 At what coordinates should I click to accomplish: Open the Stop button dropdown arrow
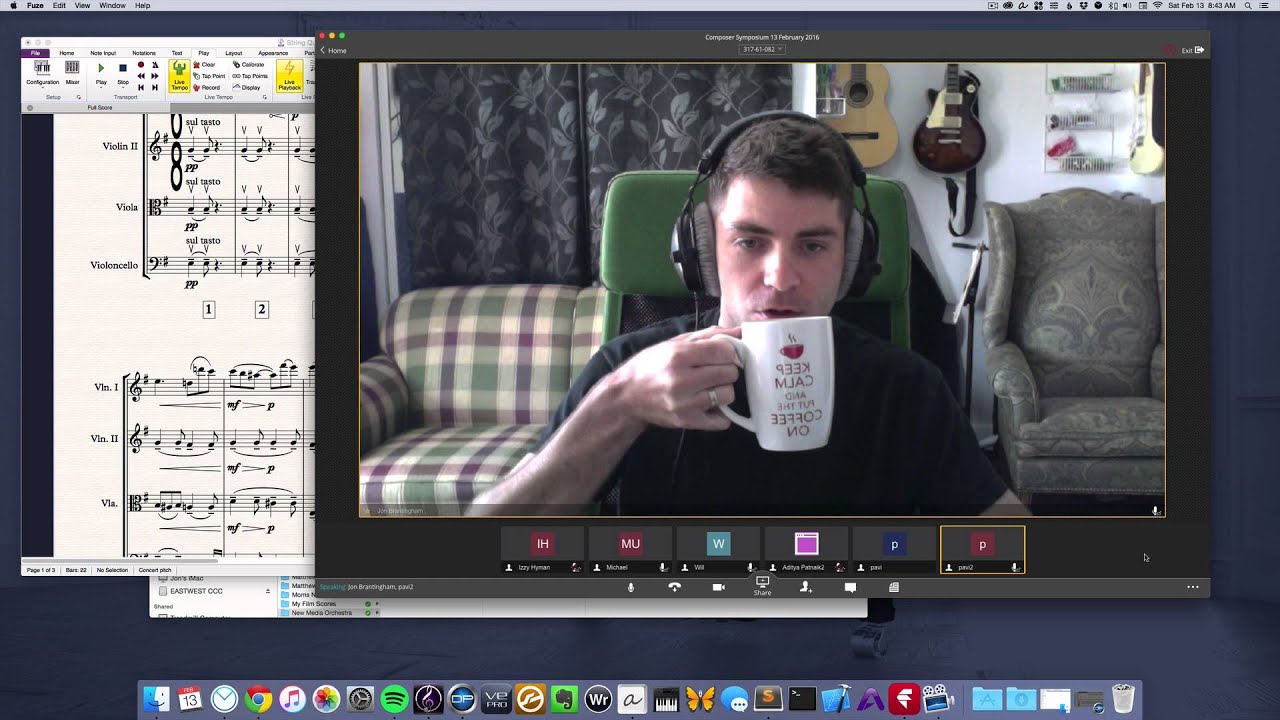pyautogui.click(x=123, y=88)
